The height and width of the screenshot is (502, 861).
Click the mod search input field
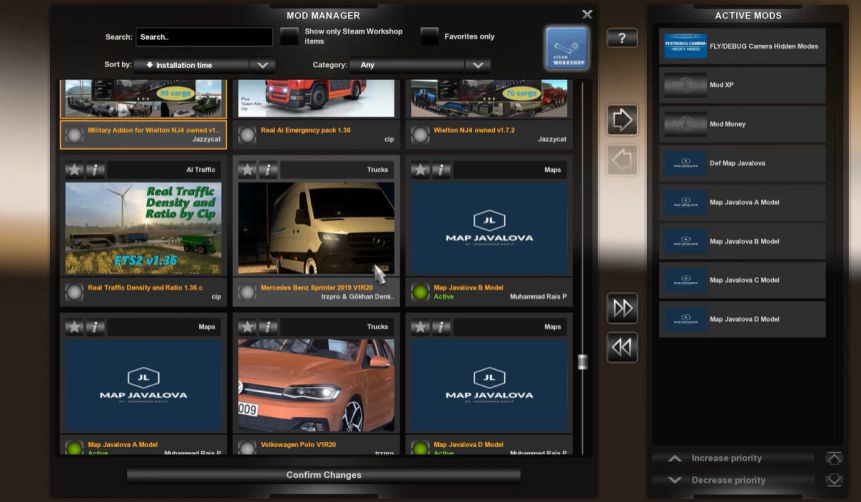click(x=204, y=37)
